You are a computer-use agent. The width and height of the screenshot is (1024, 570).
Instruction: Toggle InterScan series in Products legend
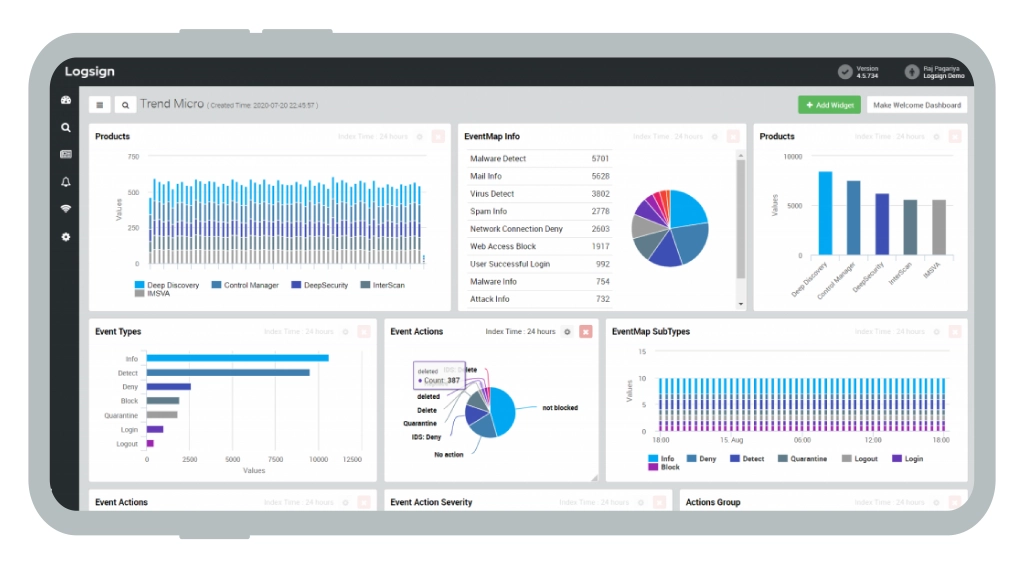383,285
